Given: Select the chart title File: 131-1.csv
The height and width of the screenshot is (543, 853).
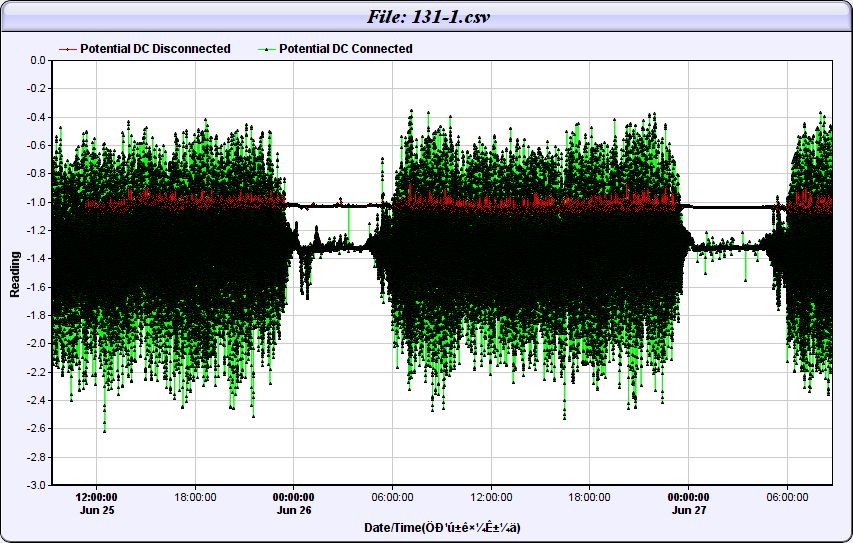Looking at the screenshot, I should tap(426, 17).
